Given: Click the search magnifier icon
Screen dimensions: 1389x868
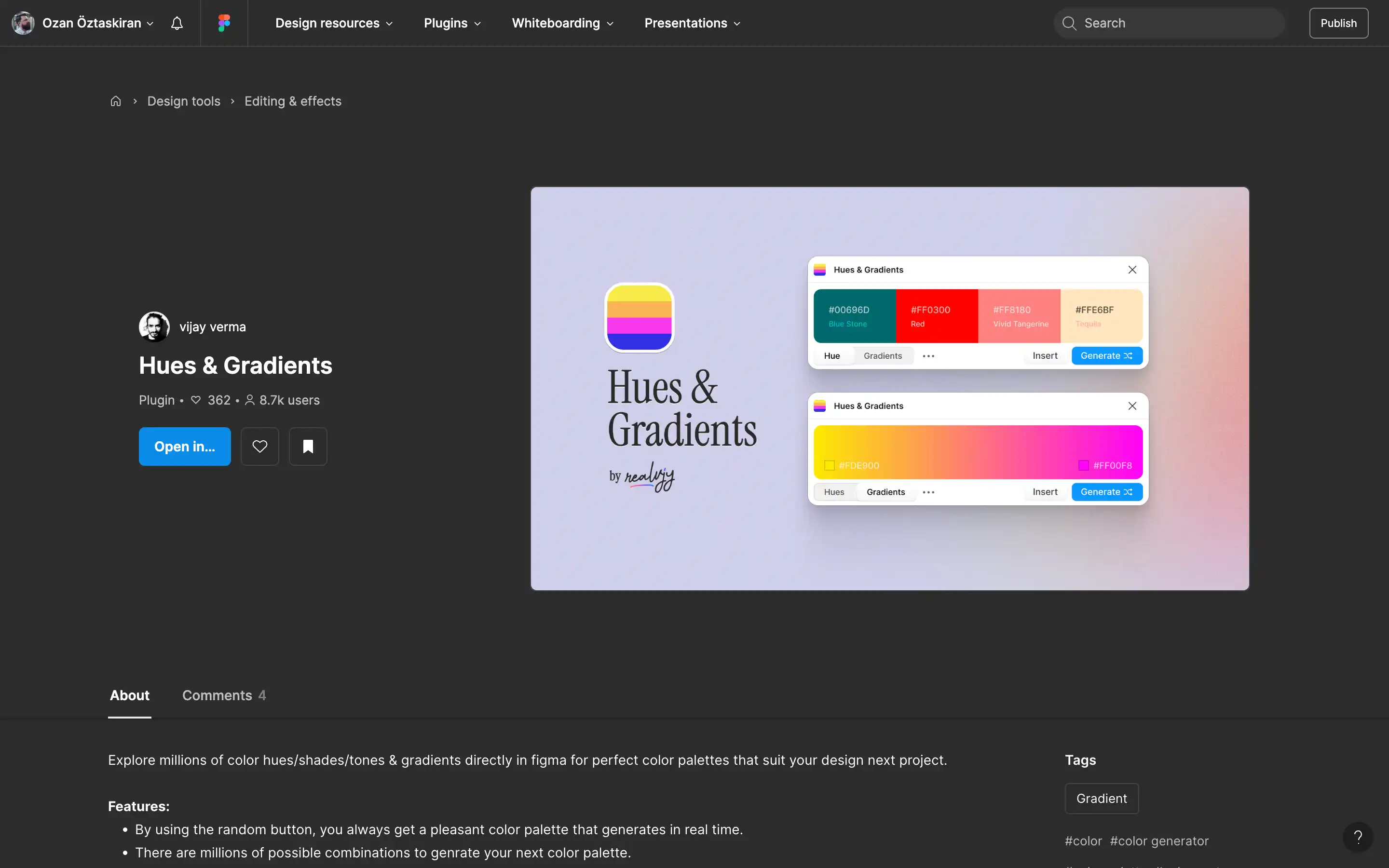Looking at the screenshot, I should 1069,23.
